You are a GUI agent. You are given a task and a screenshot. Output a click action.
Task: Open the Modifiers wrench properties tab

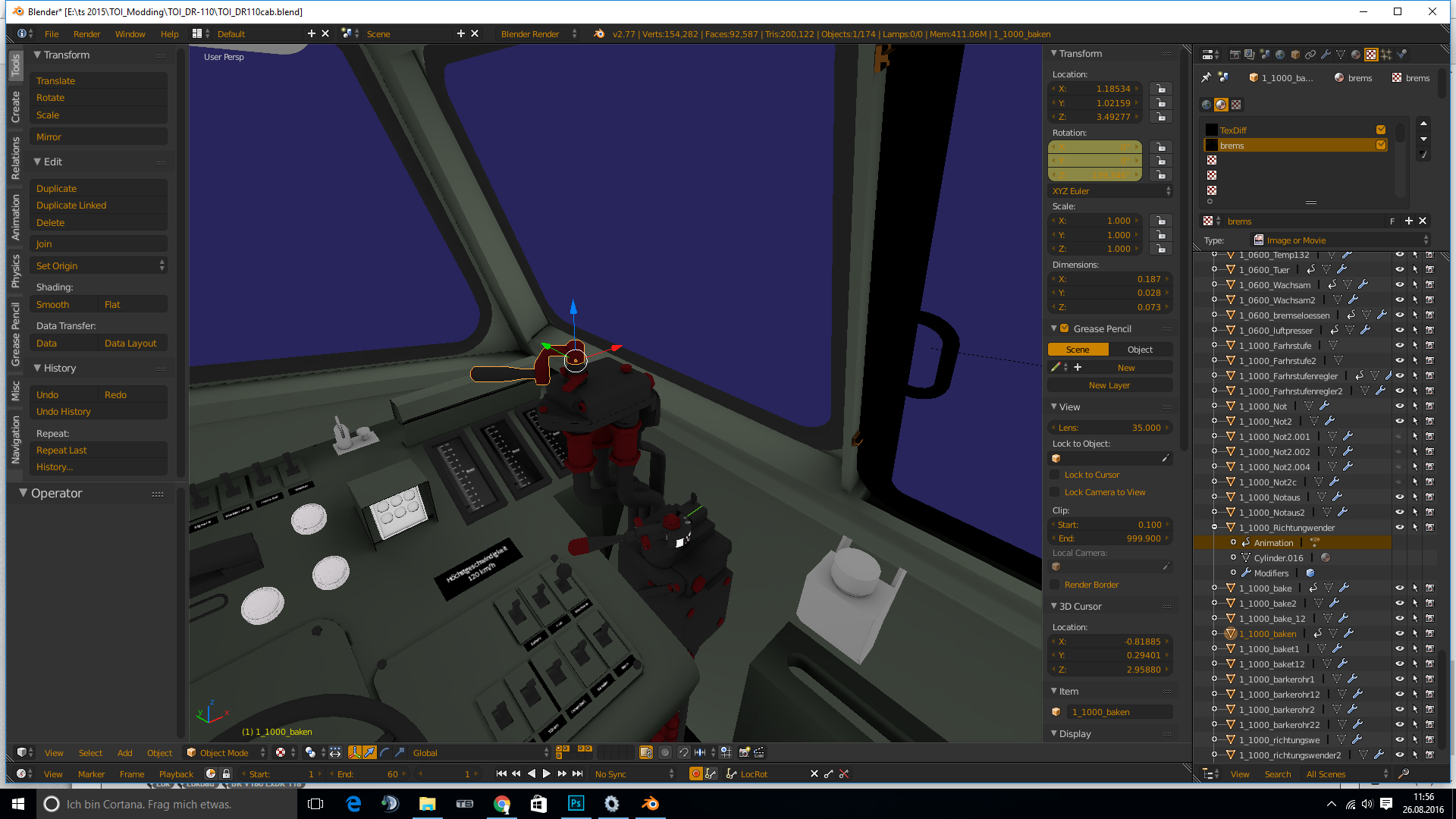pos(1326,55)
